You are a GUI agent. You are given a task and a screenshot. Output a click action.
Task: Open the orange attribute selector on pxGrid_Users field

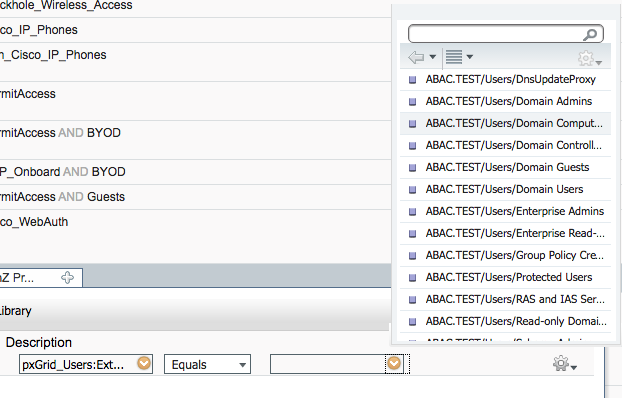tap(144, 363)
